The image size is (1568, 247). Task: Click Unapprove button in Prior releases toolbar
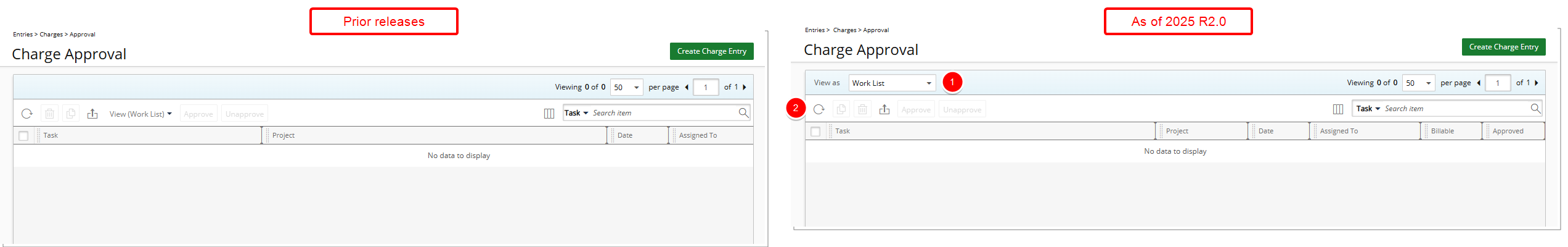tap(245, 114)
